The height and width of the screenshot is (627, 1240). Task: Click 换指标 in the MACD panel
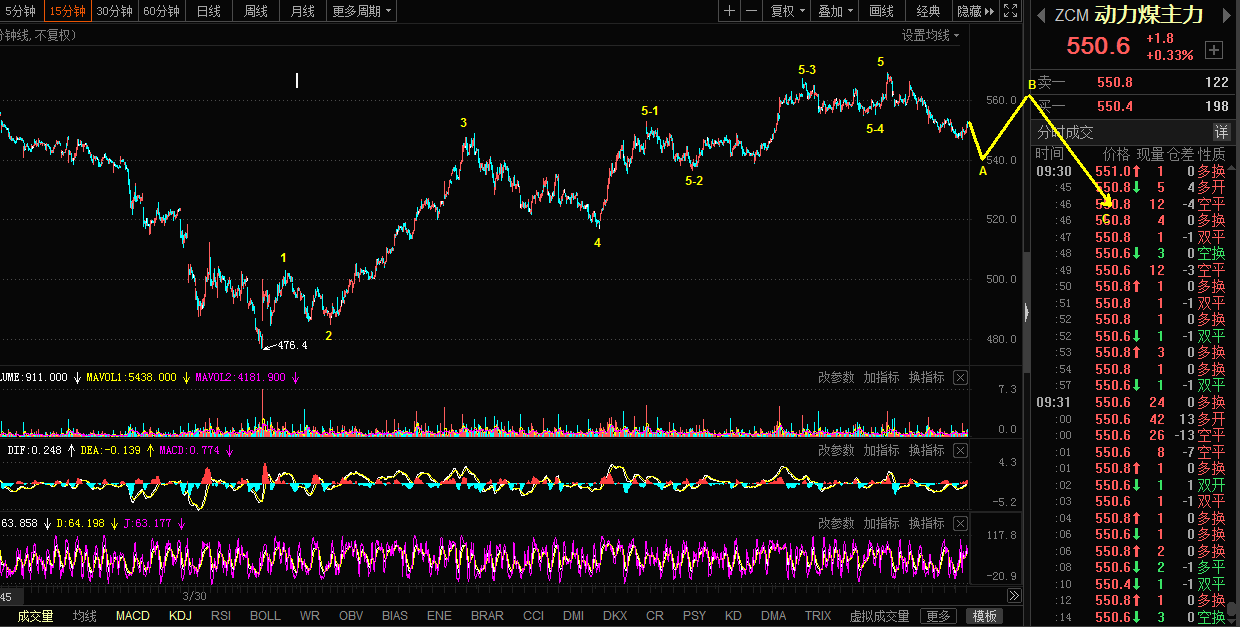pyautogui.click(x=926, y=450)
